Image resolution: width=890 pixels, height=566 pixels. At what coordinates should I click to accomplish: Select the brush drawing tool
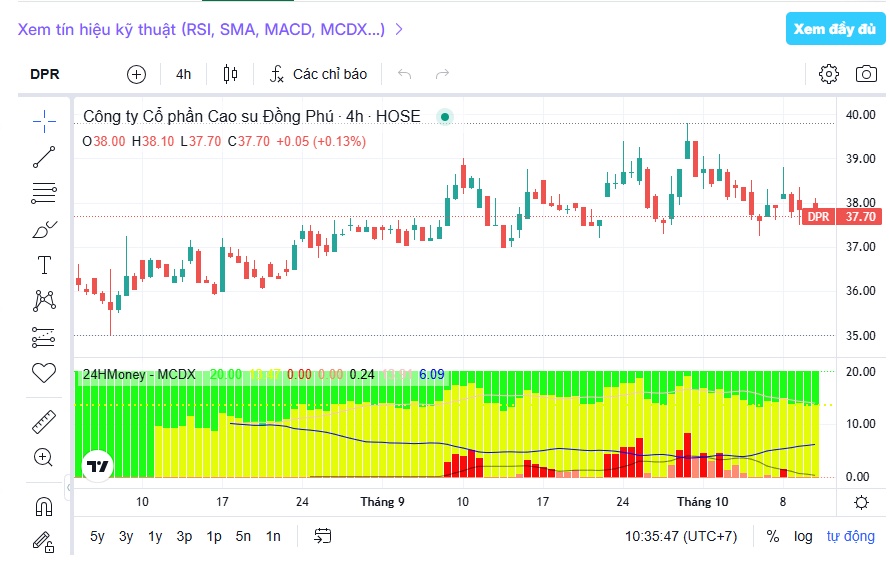(x=44, y=229)
